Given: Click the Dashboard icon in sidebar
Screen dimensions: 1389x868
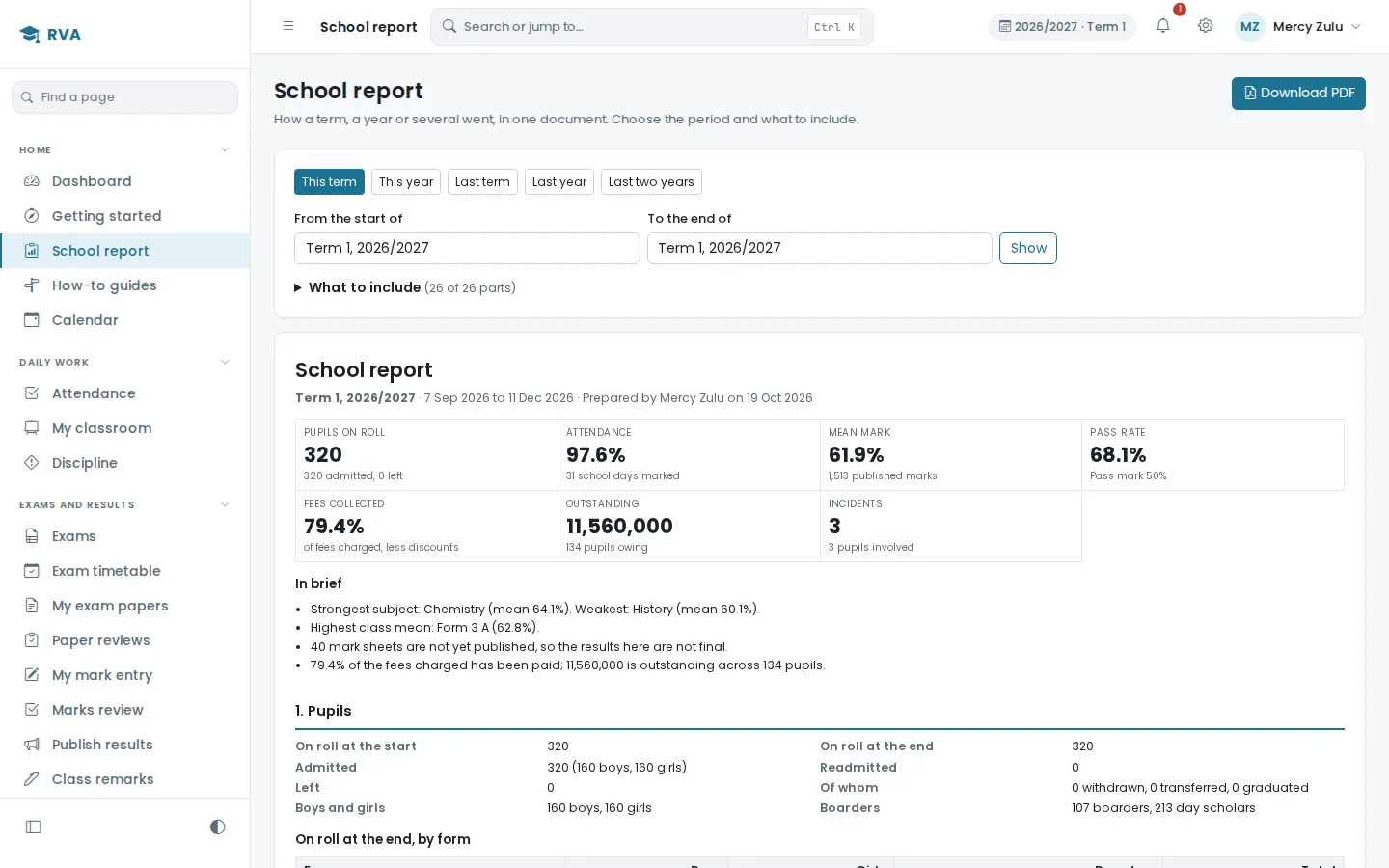Looking at the screenshot, I should pos(32,181).
